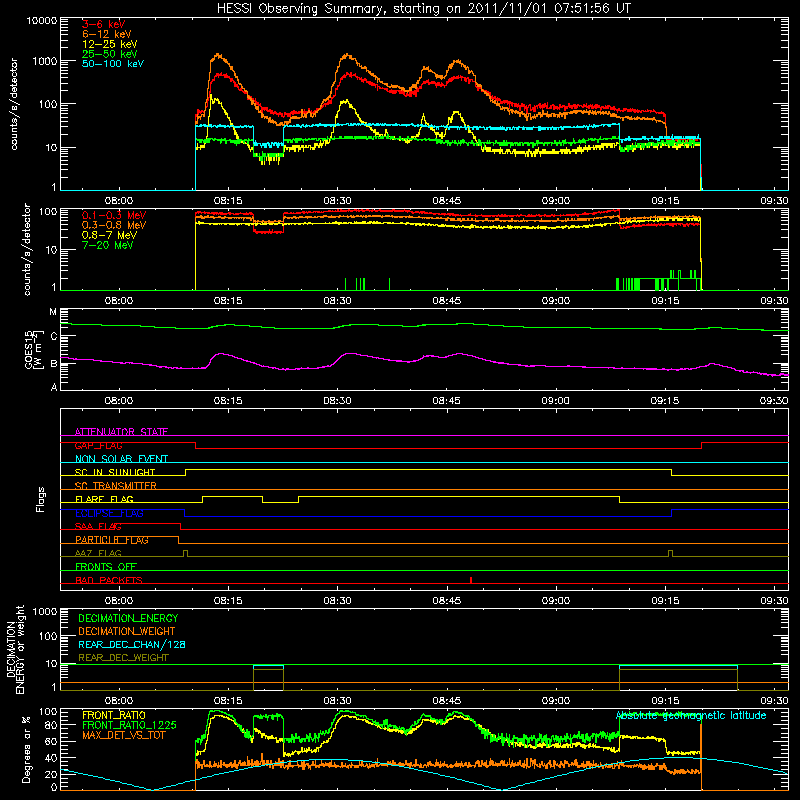The height and width of the screenshot is (800, 800).
Task: Click the 0.8-7 MeV legend label
Action: coord(109,235)
